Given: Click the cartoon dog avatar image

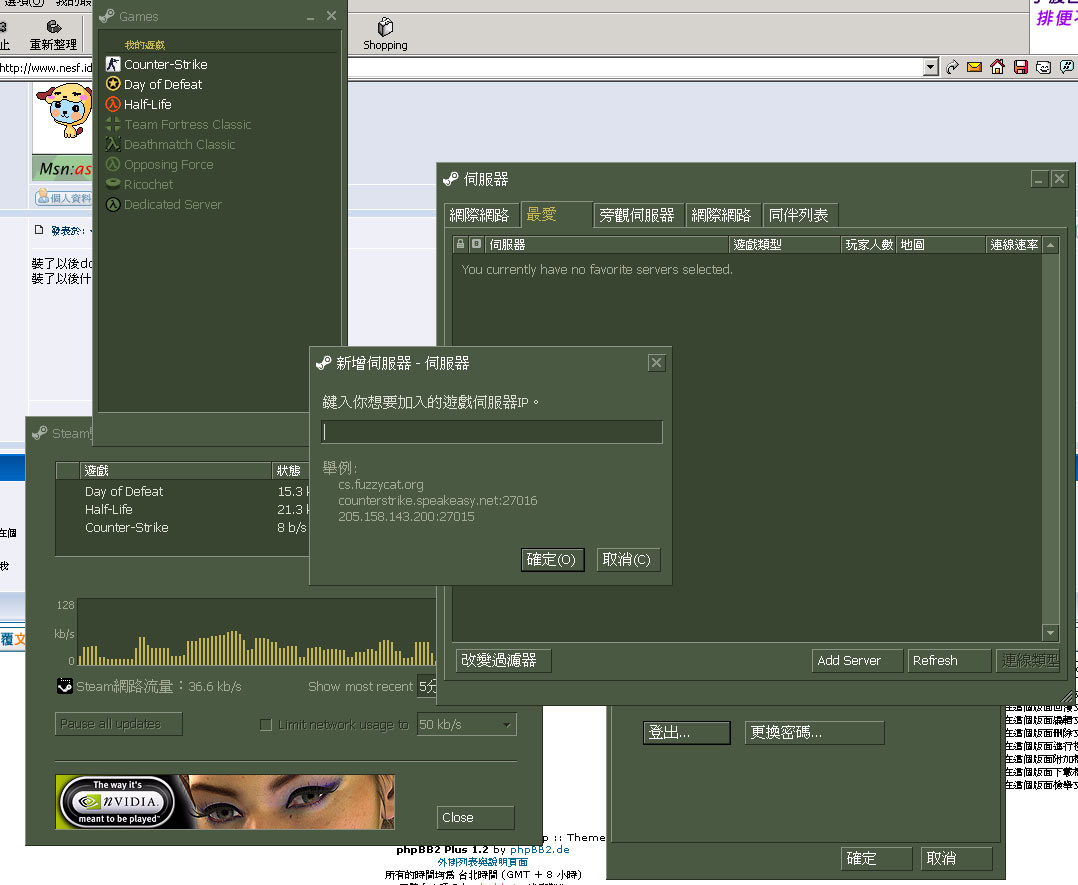Looking at the screenshot, I should pyautogui.click(x=63, y=111).
